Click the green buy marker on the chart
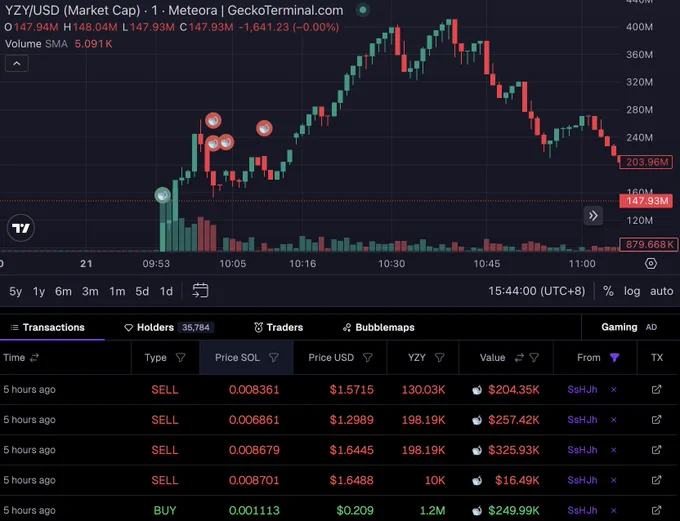680x521 pixels. 163,195
